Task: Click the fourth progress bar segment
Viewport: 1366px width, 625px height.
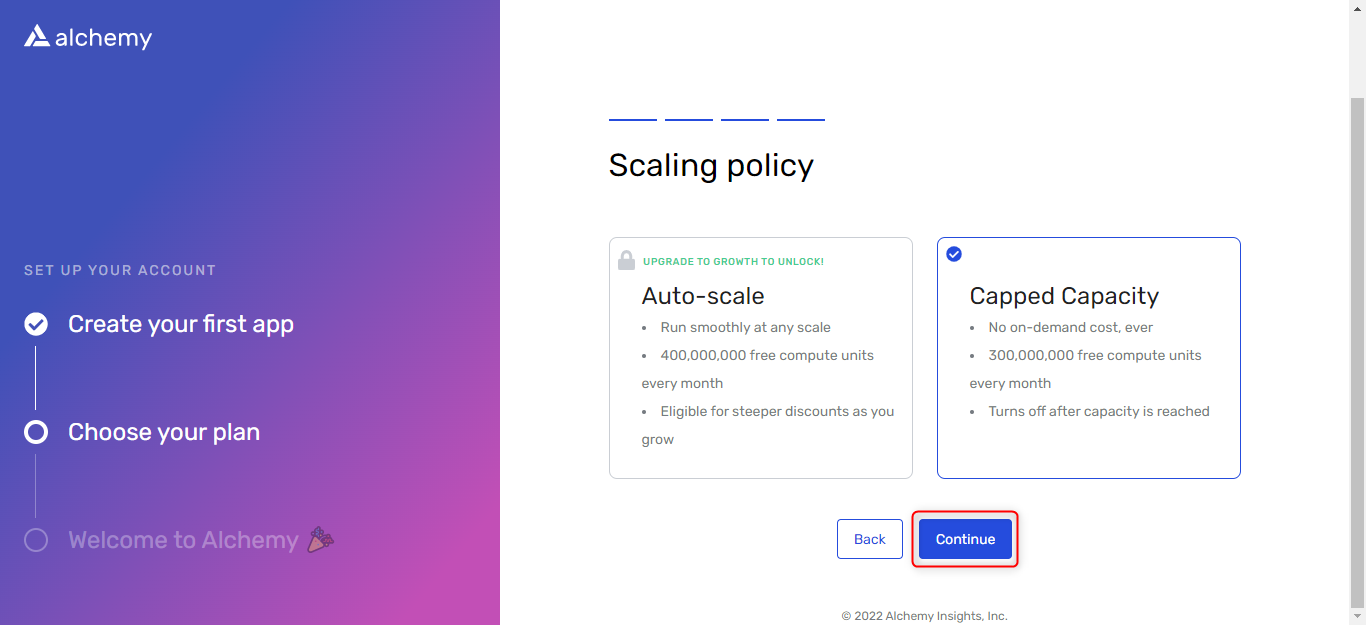Action: pyautogui.click(x=801, y=120)
